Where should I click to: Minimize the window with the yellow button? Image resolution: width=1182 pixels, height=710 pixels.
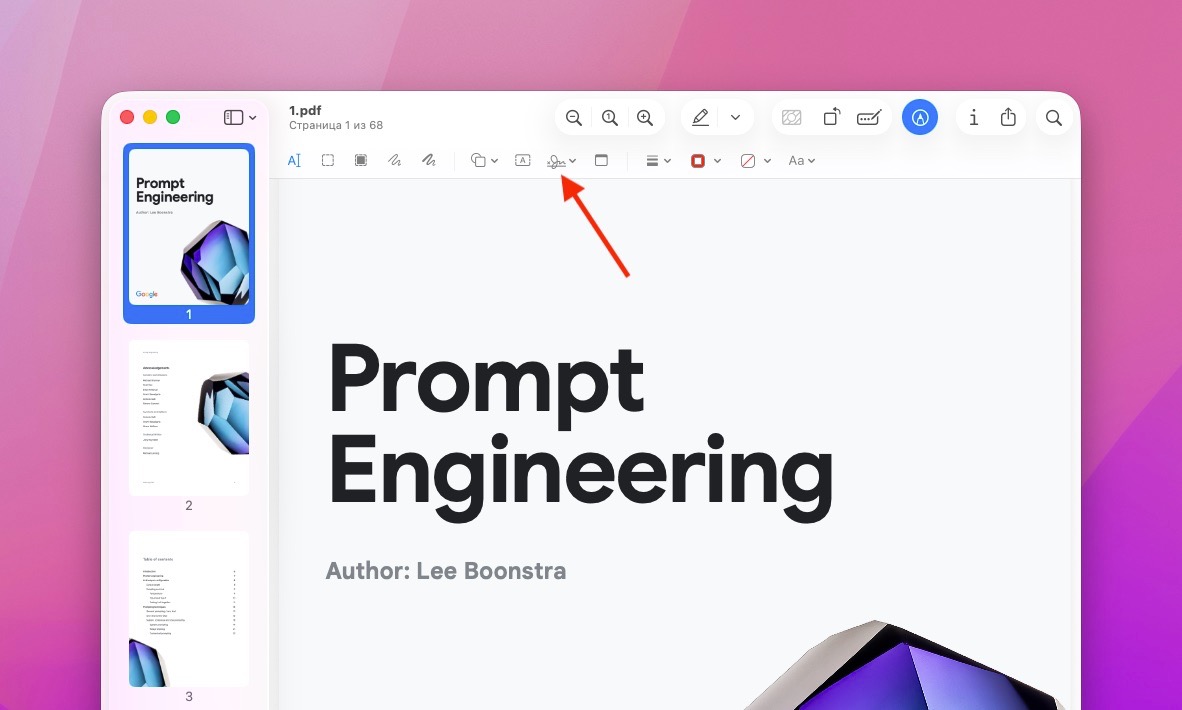[150, 117]
